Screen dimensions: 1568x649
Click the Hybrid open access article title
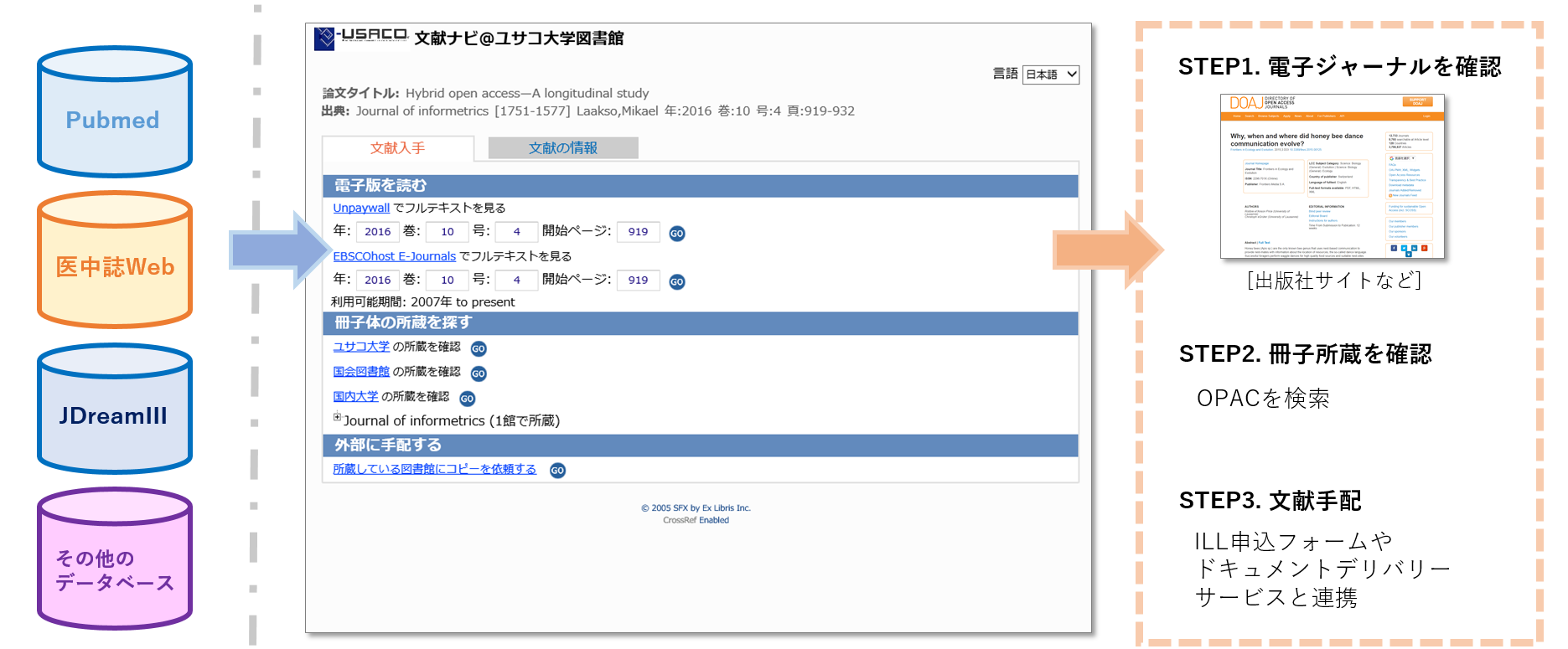coord(527,93)
